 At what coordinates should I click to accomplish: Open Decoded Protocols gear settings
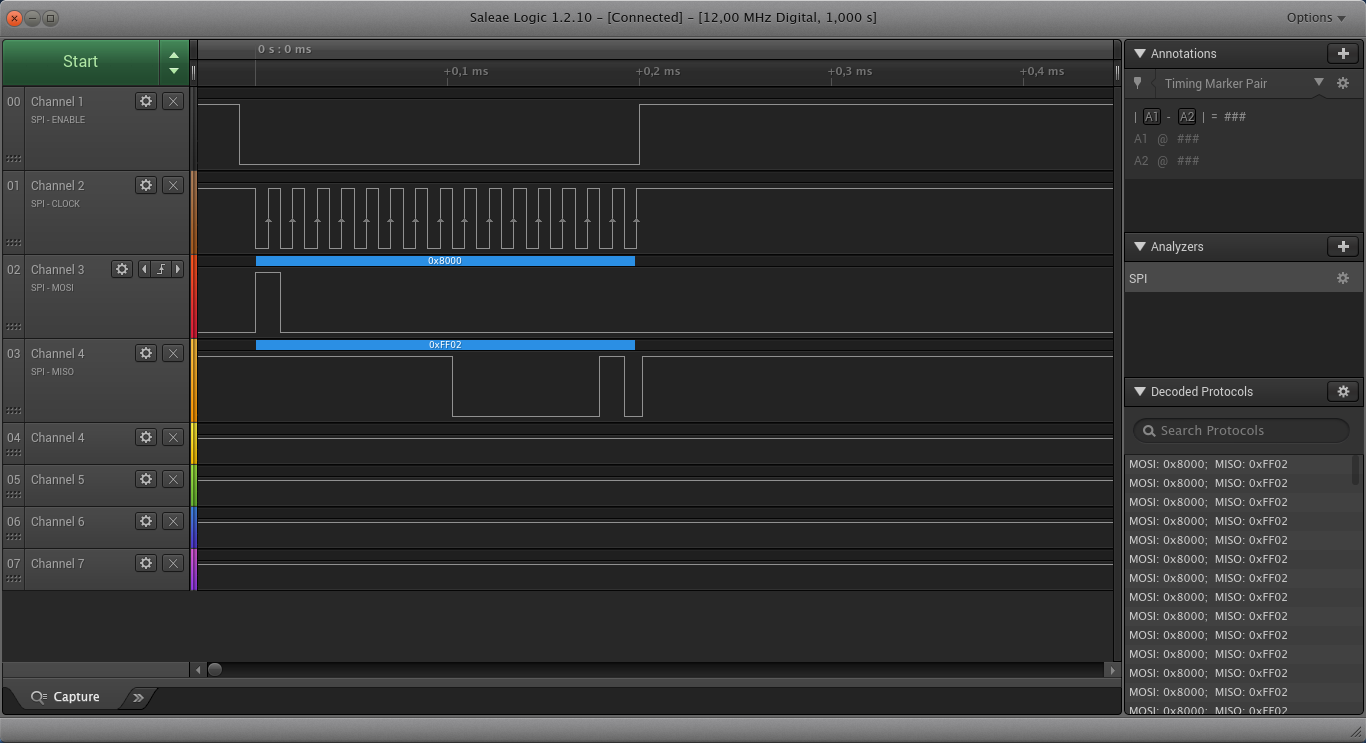click(1343, 391)
